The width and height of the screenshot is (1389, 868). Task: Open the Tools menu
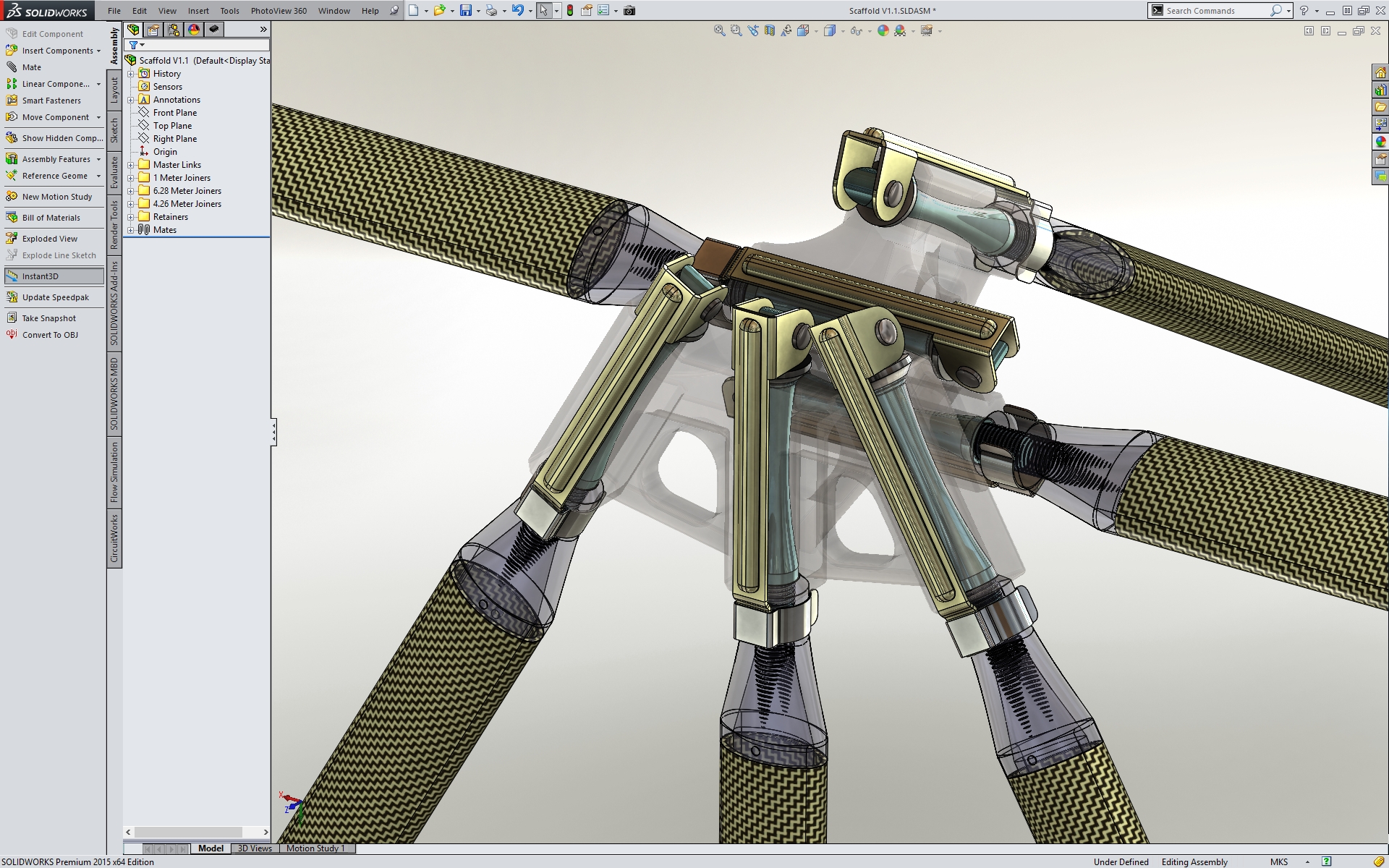pyautogui.click(x=229, y=11)
